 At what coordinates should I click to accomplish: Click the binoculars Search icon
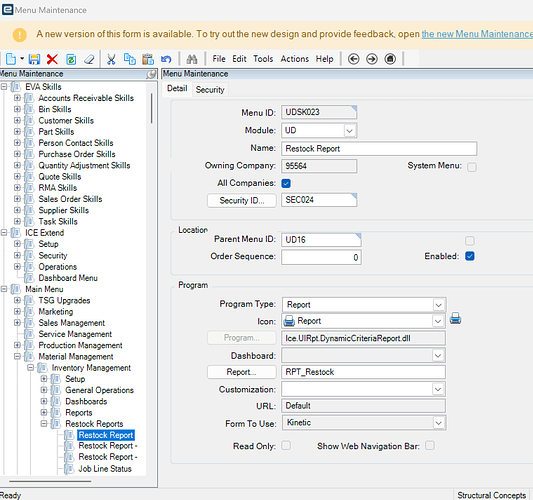tap(192, 59)
